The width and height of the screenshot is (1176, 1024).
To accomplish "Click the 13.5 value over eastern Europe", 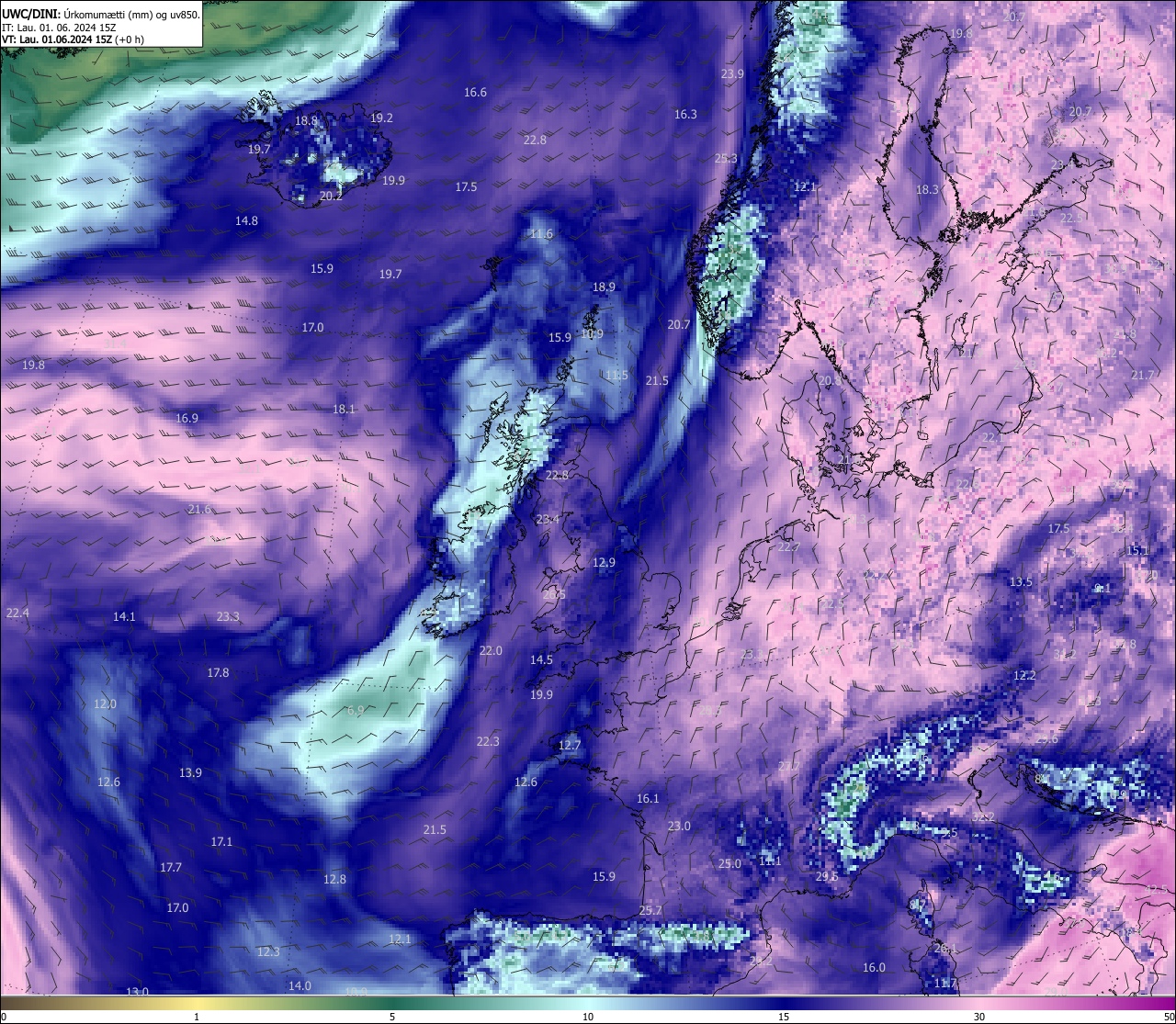I will 1021,582.
